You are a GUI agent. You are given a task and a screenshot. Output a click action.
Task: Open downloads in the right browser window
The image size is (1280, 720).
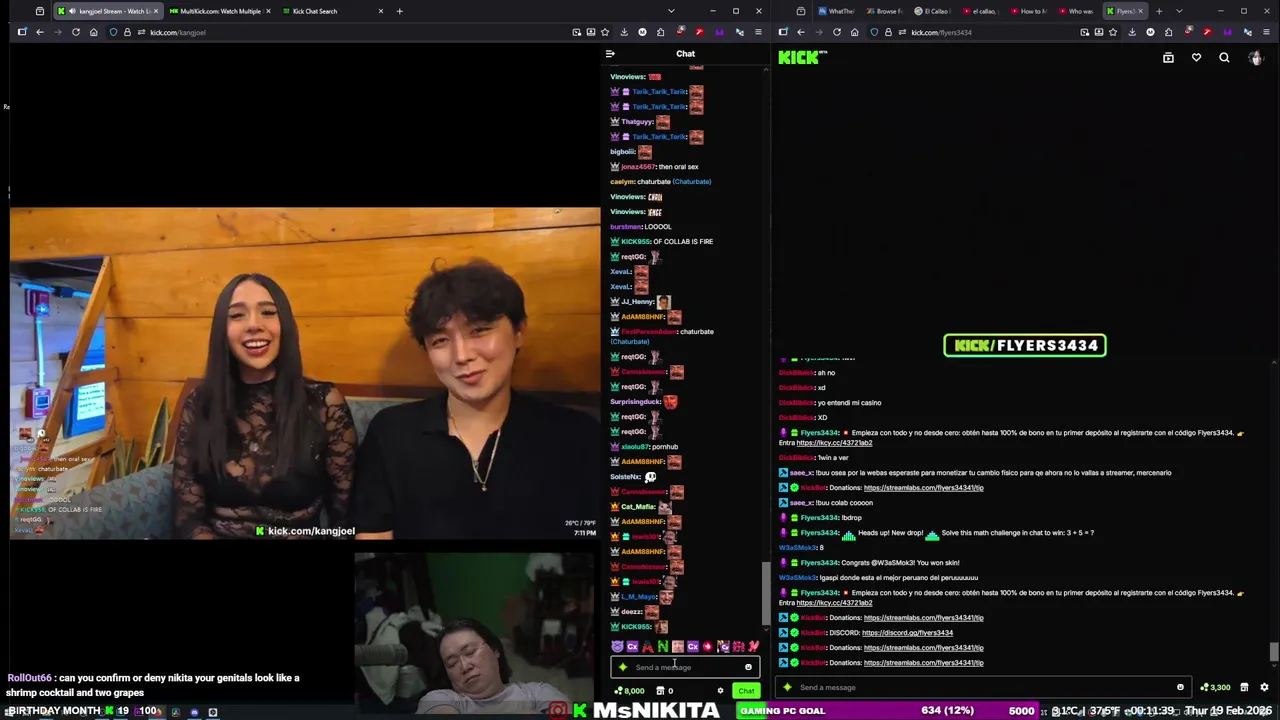click(1132, 32)
